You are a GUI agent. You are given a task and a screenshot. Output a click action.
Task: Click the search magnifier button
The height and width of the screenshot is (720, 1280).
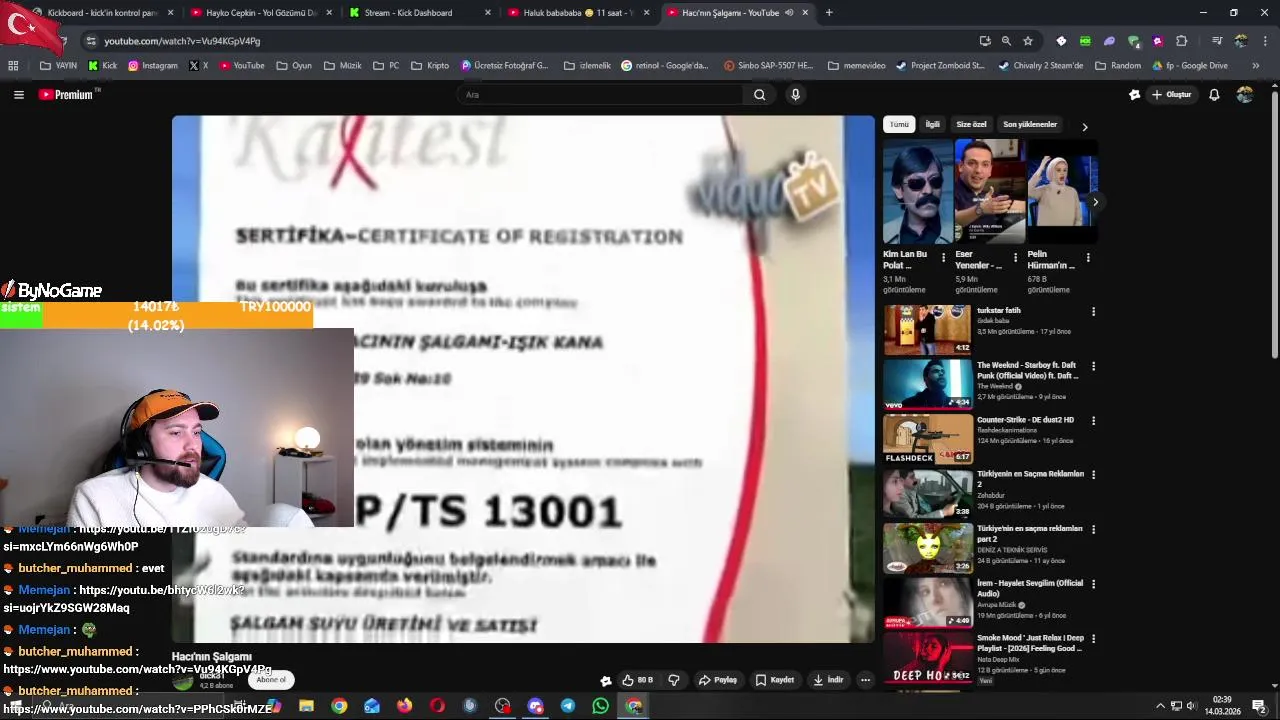760,95
